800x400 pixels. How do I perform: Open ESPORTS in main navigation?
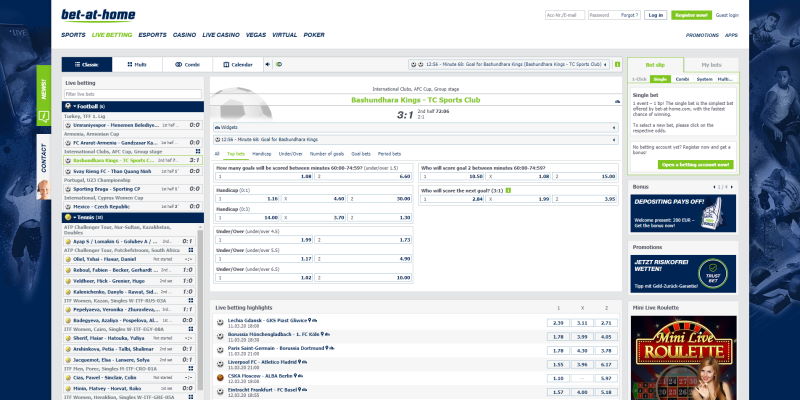pyautogui.click(x=153, y=35)
